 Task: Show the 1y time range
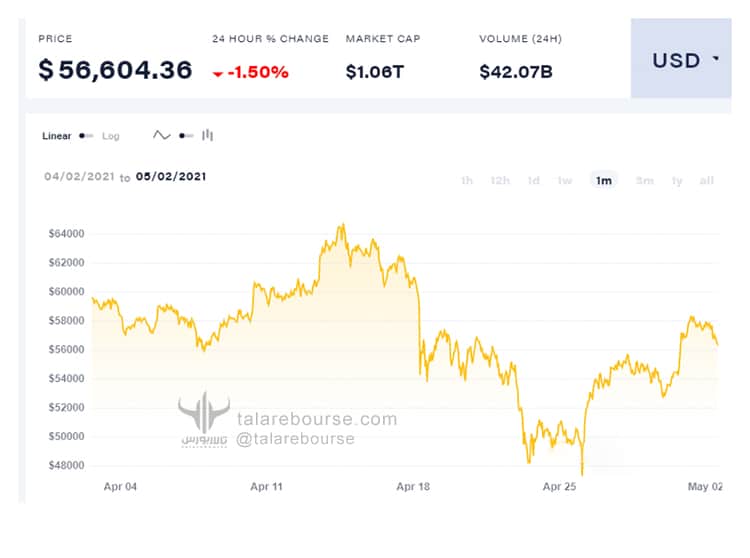point(677,181)
